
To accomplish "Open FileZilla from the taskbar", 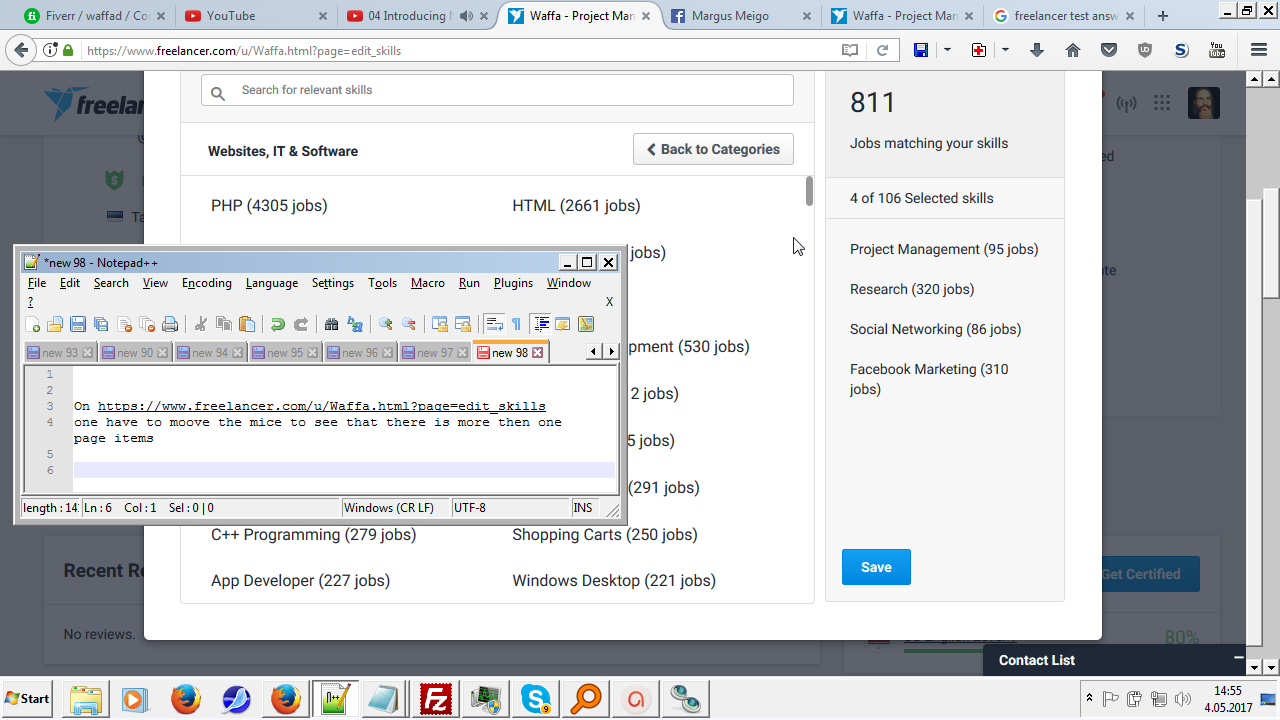I will pos(435,699).
